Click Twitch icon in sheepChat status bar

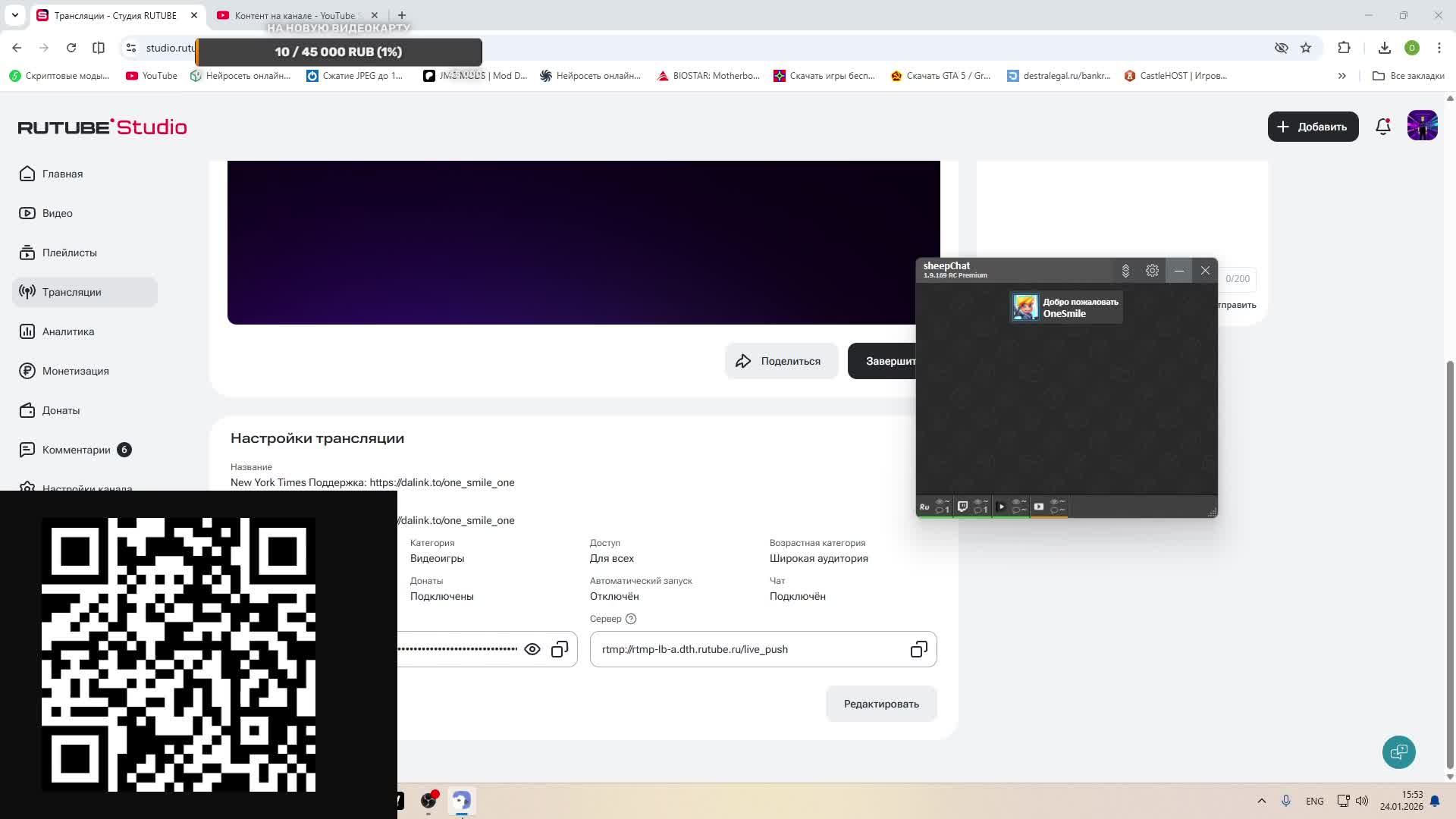962,507
